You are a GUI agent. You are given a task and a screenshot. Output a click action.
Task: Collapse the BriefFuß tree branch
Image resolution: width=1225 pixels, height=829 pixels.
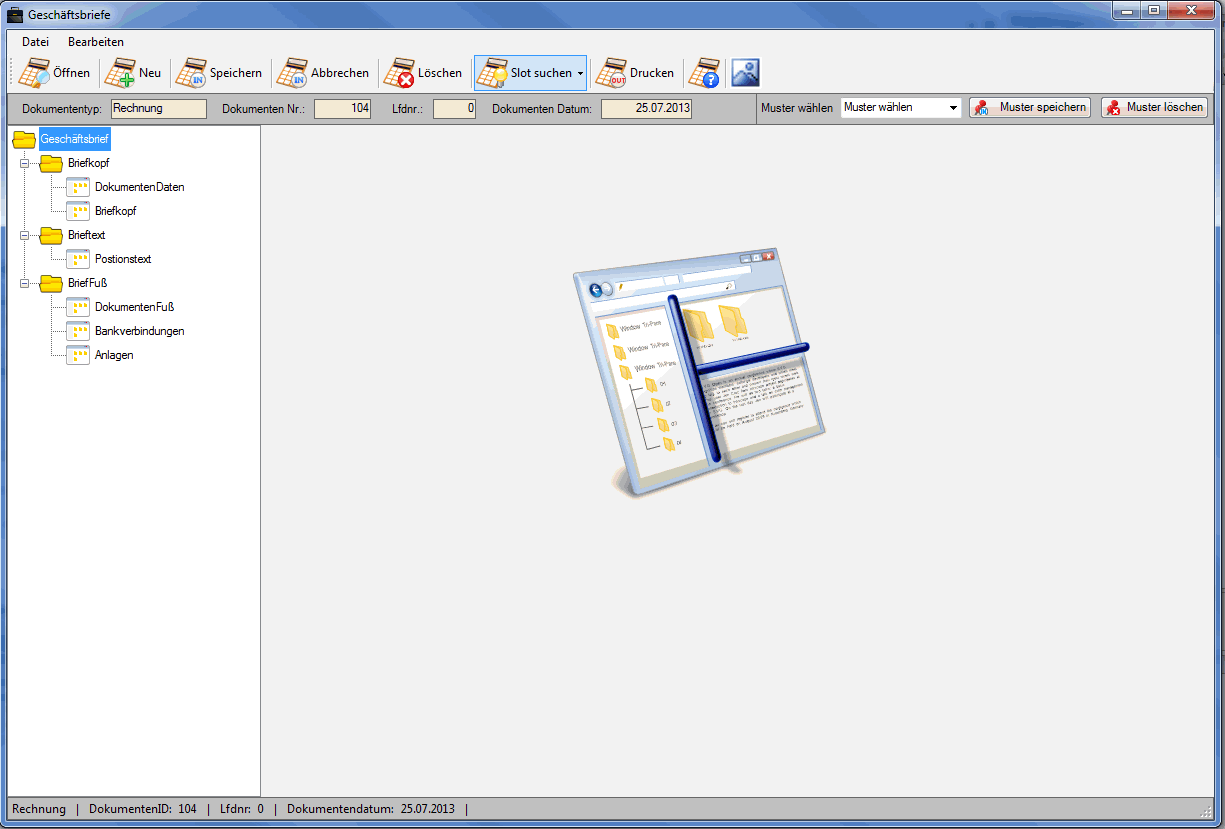(x=24, y=283)
